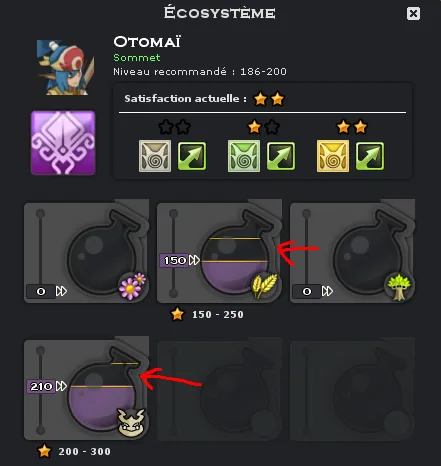Click the 150 value field
Screen dimensions: 441x466
[174, 260]
